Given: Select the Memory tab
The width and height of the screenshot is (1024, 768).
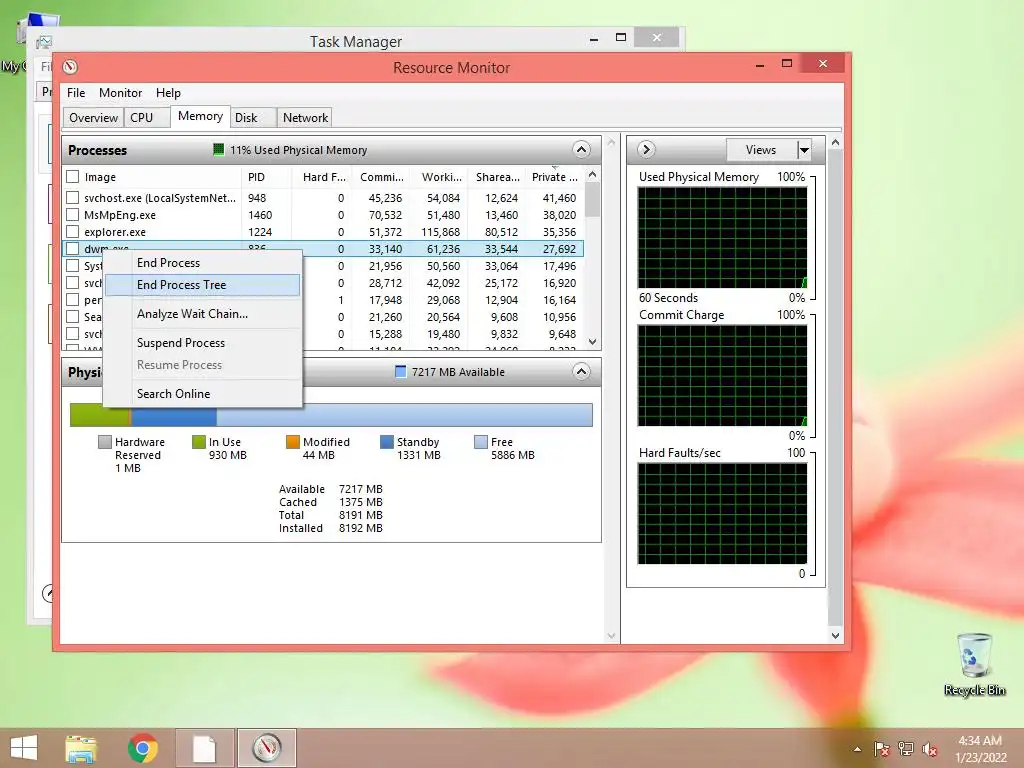Looking at the screenshot, I should [200, 116].
